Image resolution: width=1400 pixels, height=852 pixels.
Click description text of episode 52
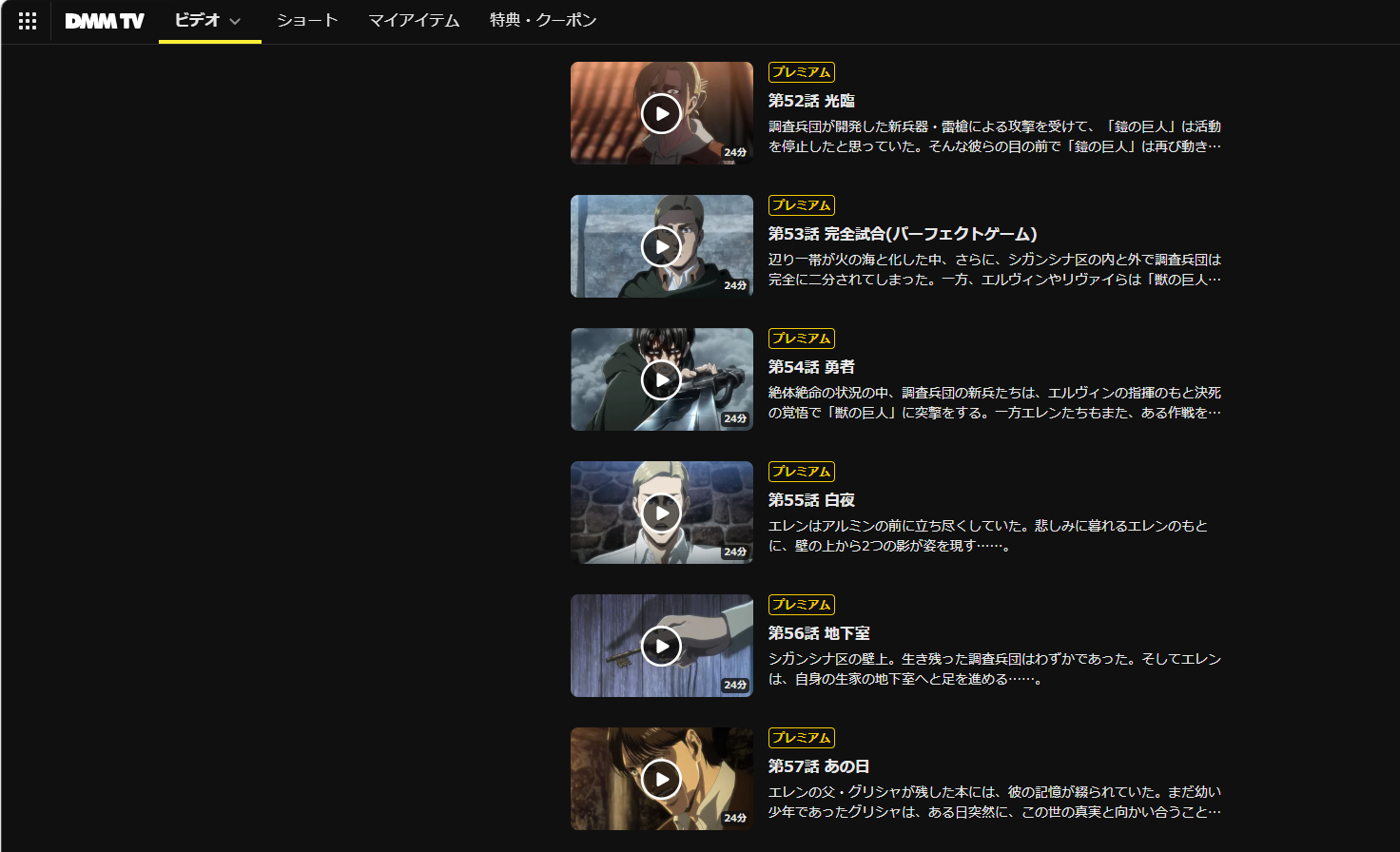tap(995, 137)
